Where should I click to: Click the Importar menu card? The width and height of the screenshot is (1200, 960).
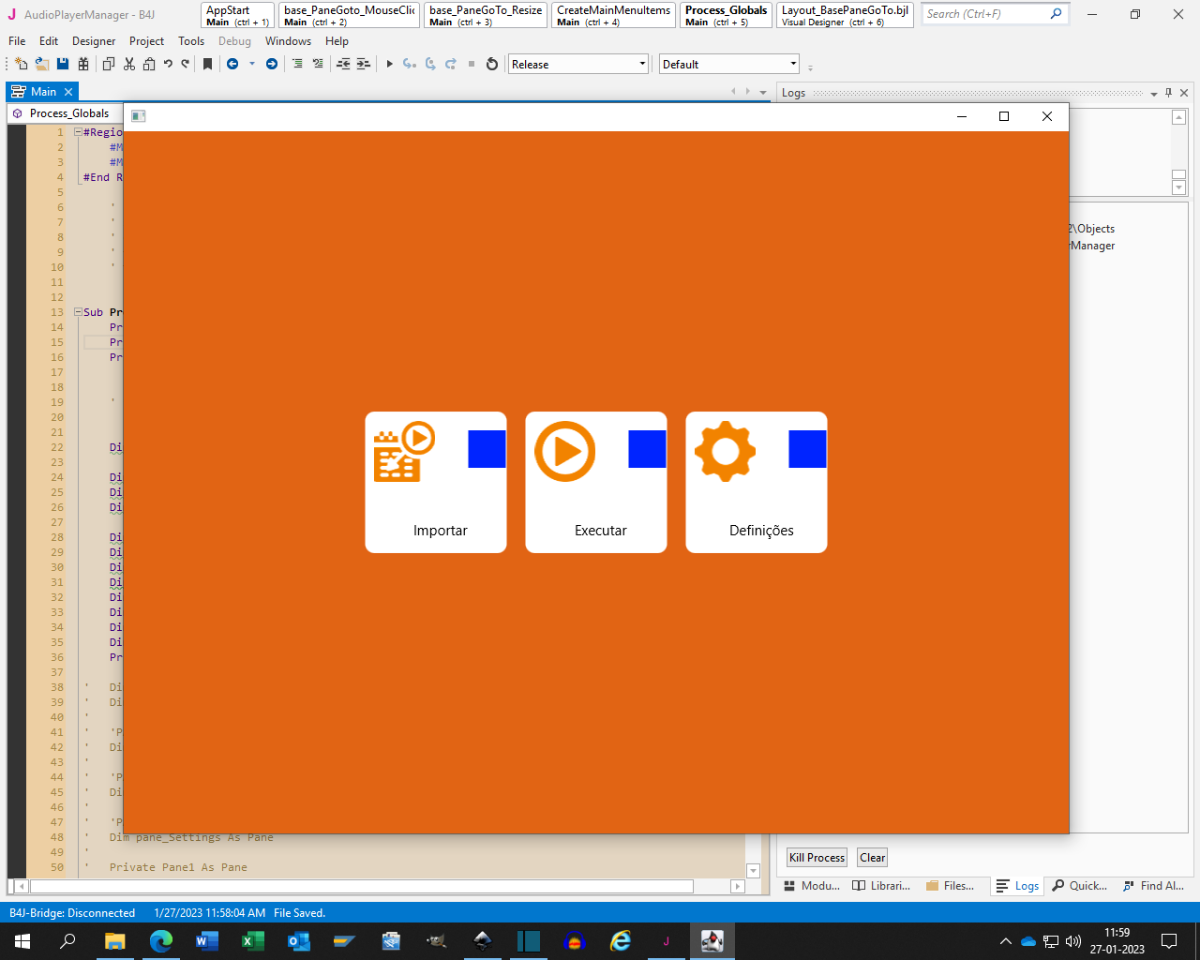pos(436,482)
